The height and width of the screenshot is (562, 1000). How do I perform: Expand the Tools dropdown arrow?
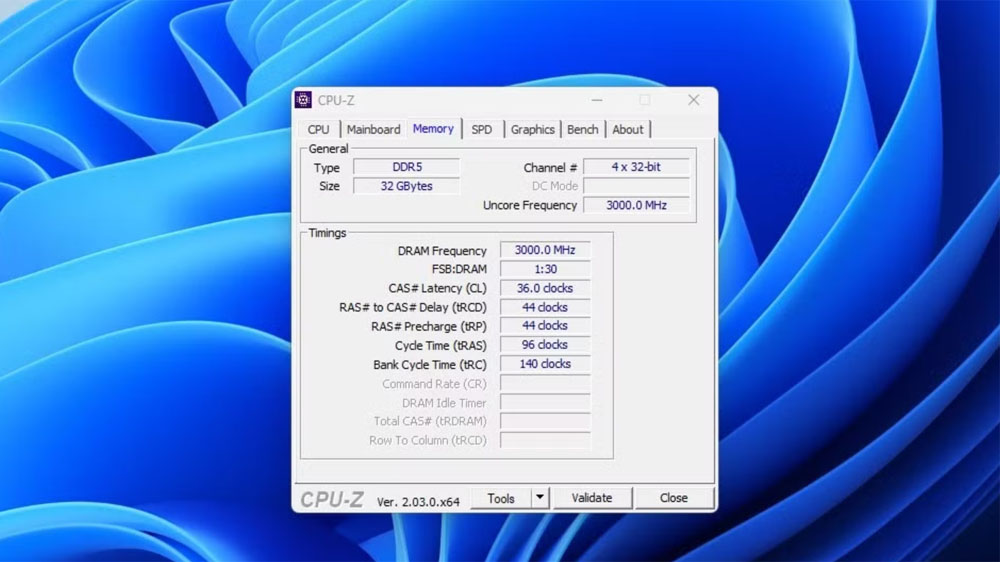[540, 498]
